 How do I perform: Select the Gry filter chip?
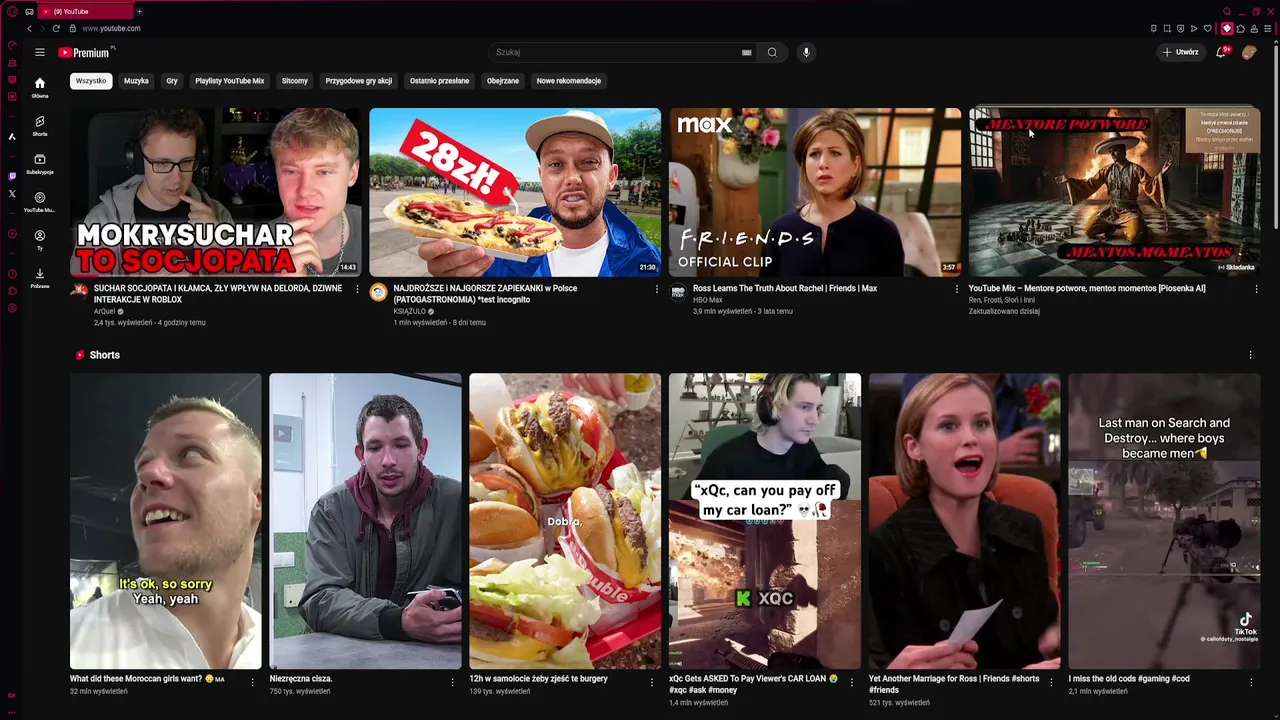click(x=172, y=81)
